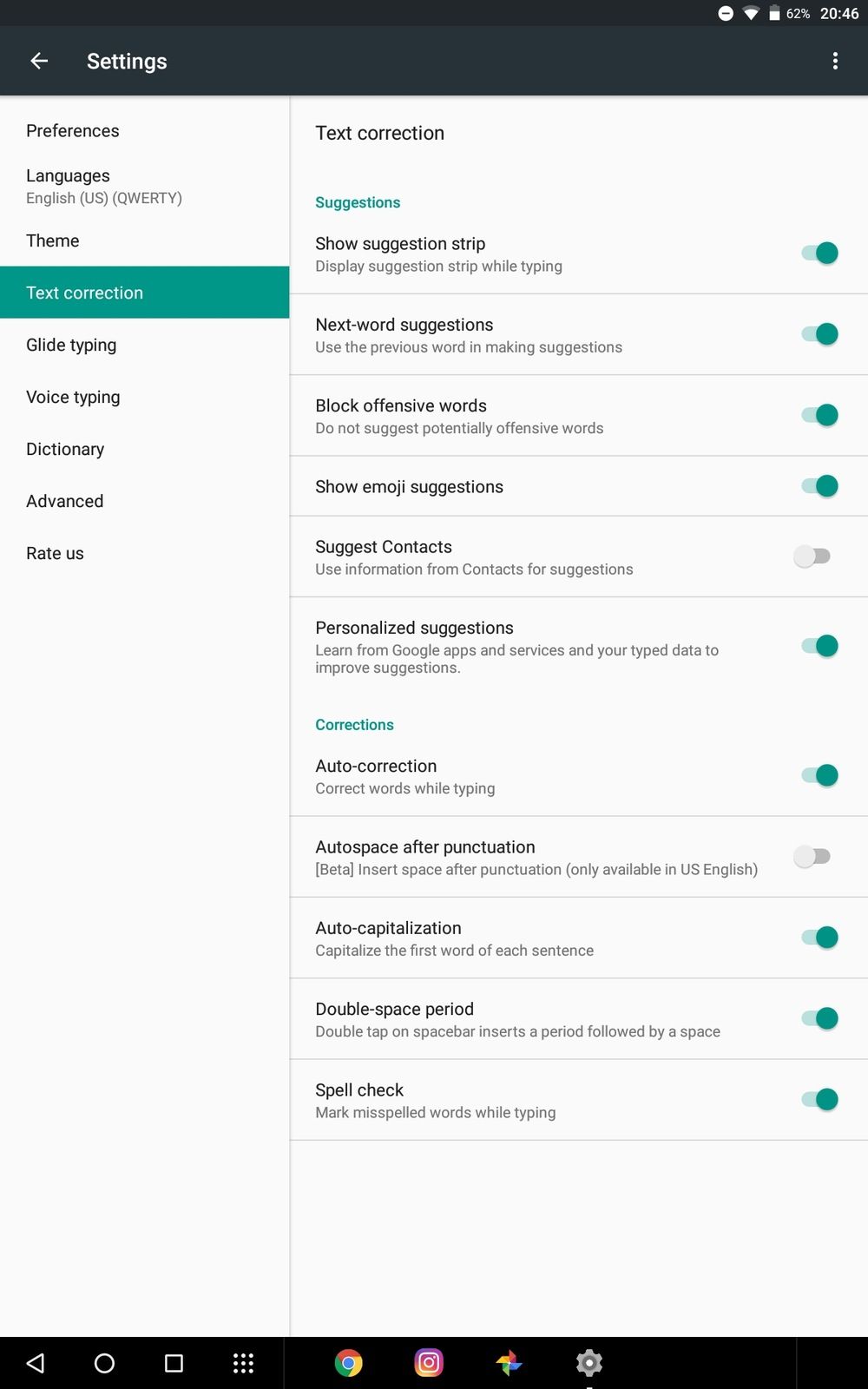This screenshot has height=1389, width=868.
Task: Open the app drawer grid icon
Action: point(243,1363)
